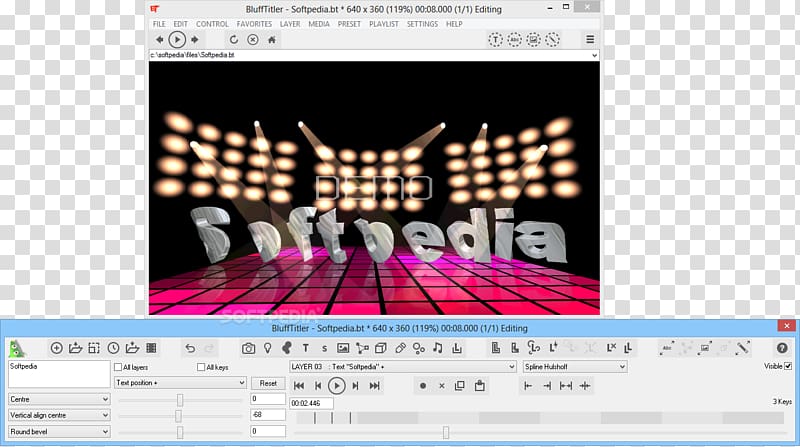Open the Centre alignment dropdown
The image size is (800, 447).
pos(59,399)
